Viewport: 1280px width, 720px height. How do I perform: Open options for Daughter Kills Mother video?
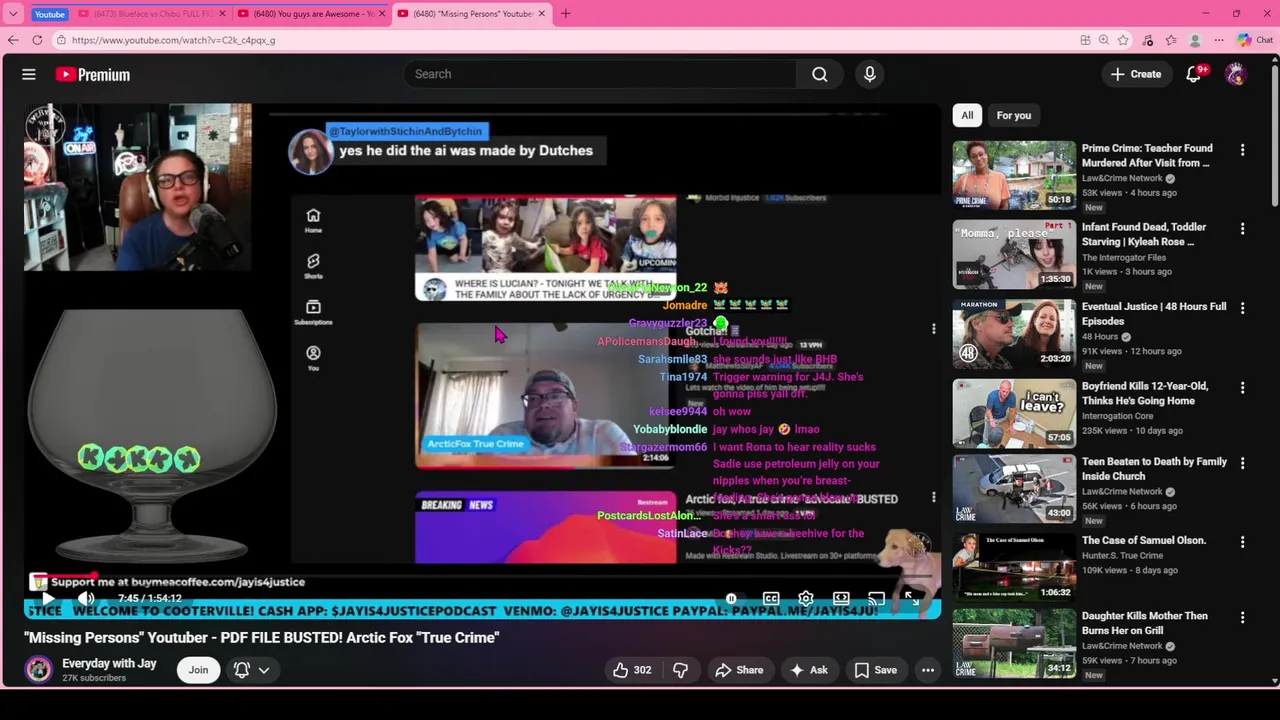(1242, 618)
